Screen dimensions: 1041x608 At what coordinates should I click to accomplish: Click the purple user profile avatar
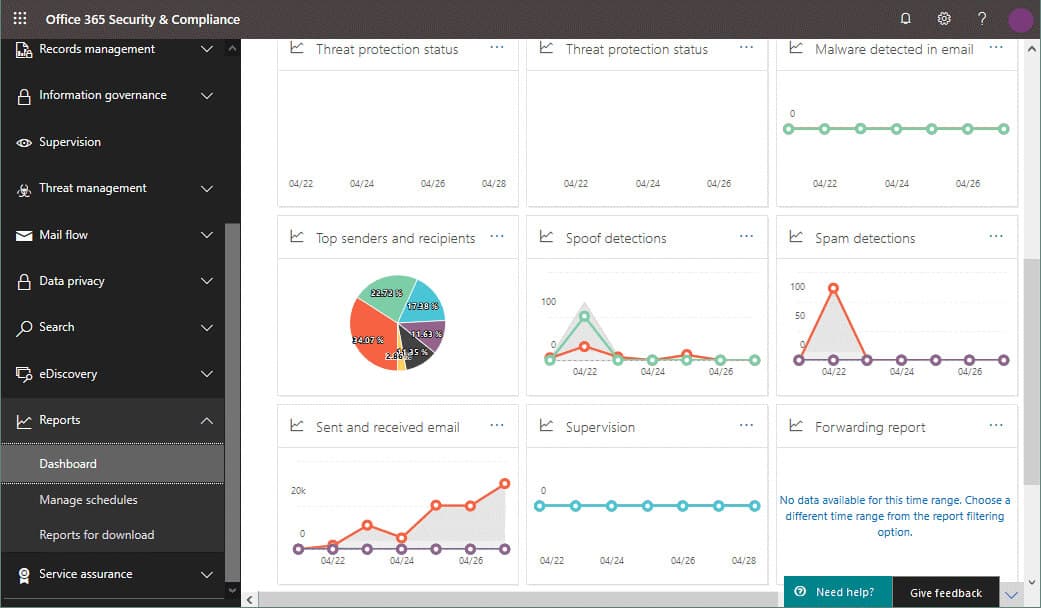click(x=1020, y=19)
